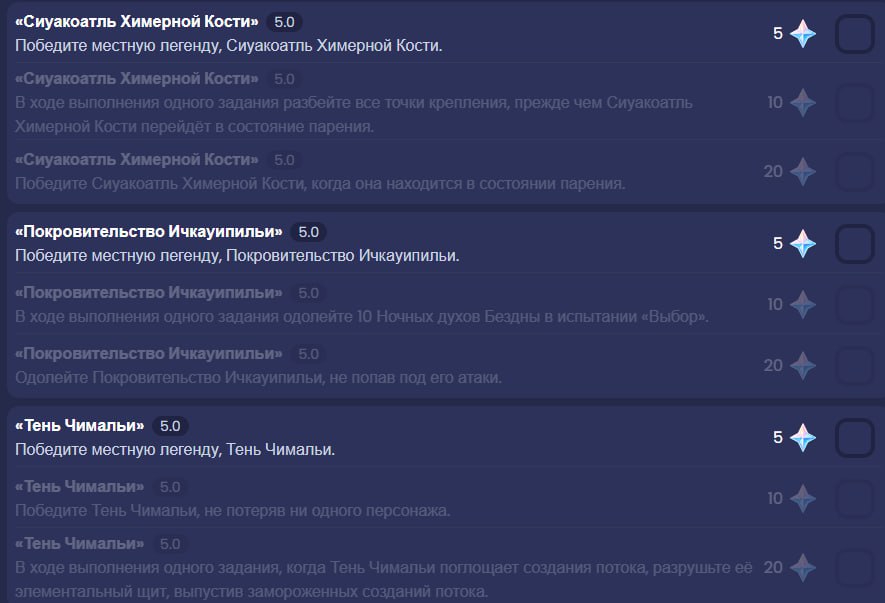Click dimmed primogem icon for Покровительство 20 reward
This screenshot has height=603, width=885.
(x=803, y=366)
